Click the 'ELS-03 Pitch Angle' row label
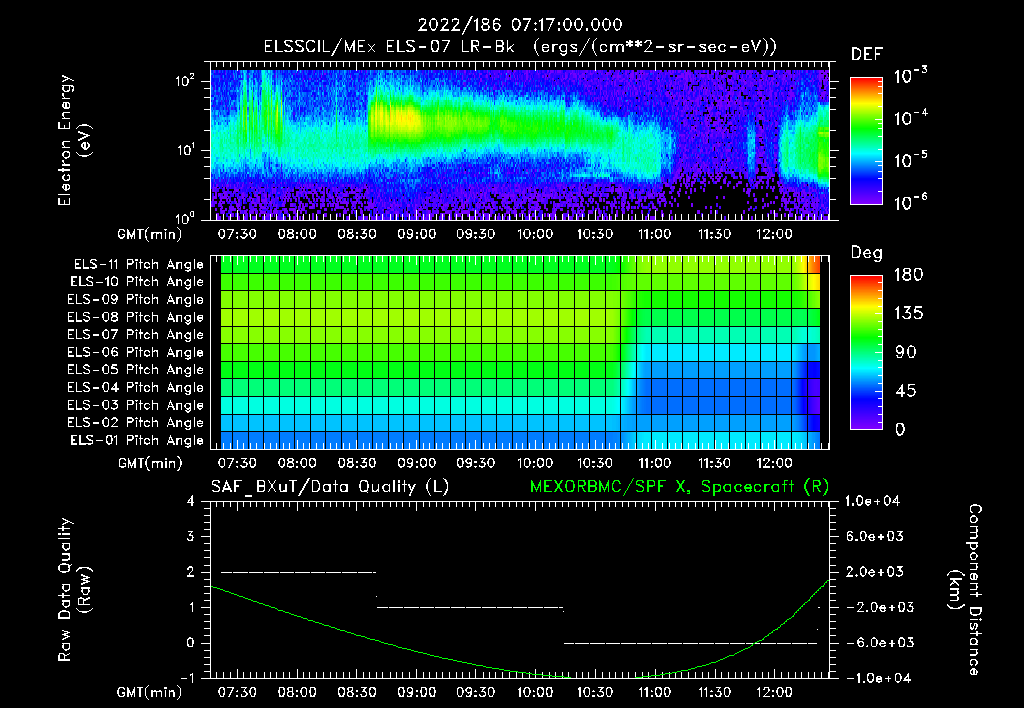The image size is (1024, 708). point(136,405)
